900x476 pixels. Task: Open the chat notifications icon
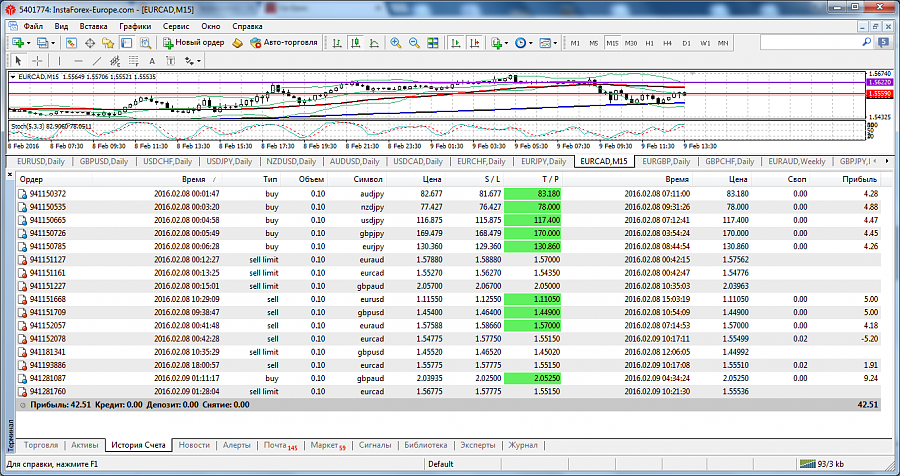pyautogui.click(x=882, y=42)
